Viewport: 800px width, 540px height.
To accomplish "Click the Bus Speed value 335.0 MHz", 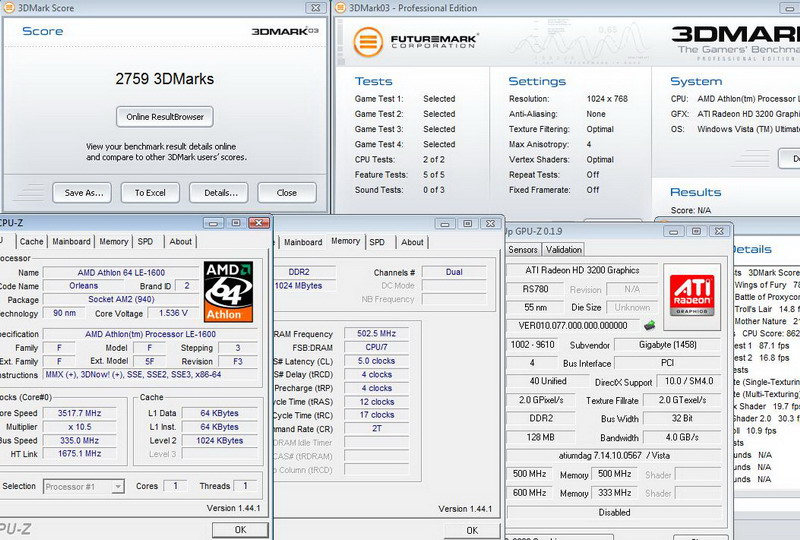I will click(x=80, y=440).
